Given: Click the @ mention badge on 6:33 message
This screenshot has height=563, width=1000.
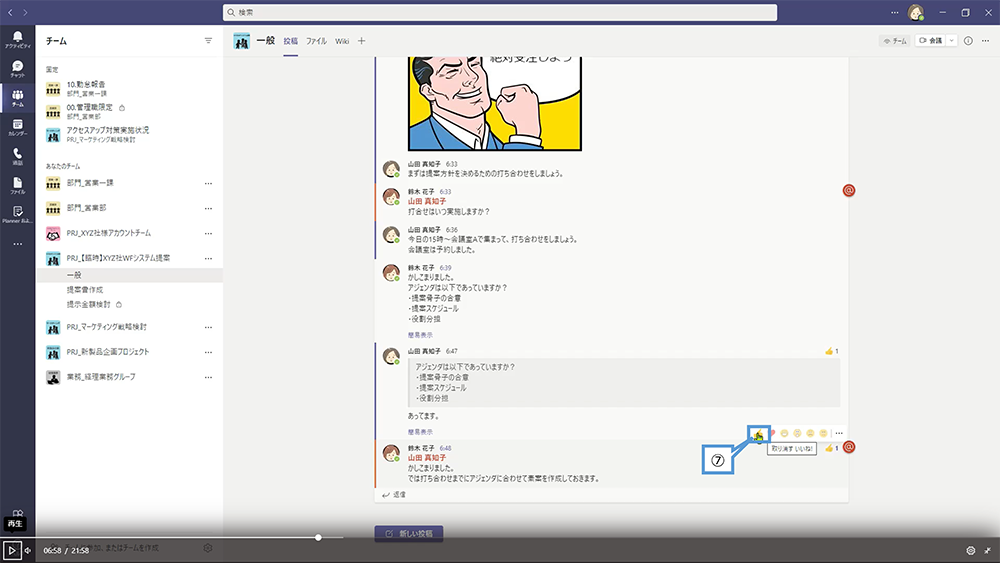Looking at the screenshot, I should pyautogui.click(x=849, y=191).
